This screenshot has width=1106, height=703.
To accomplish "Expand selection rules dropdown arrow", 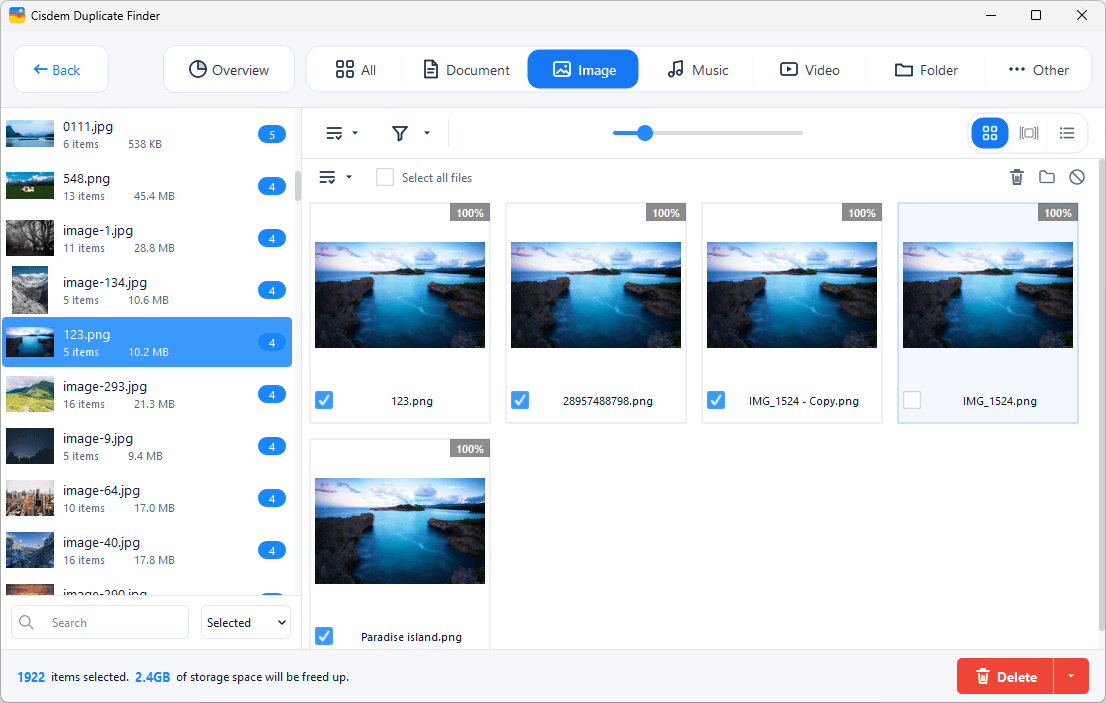I will (348, 177).
